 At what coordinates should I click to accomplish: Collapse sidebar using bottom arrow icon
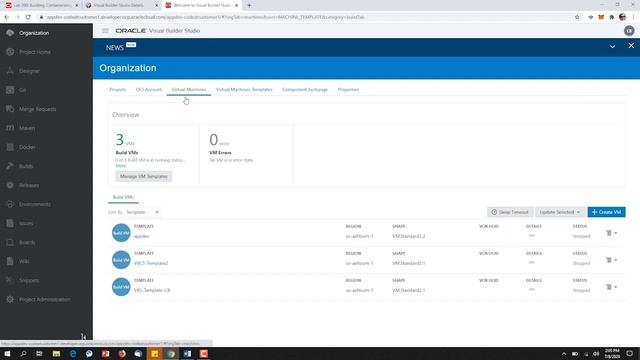(x=83, y=337)
